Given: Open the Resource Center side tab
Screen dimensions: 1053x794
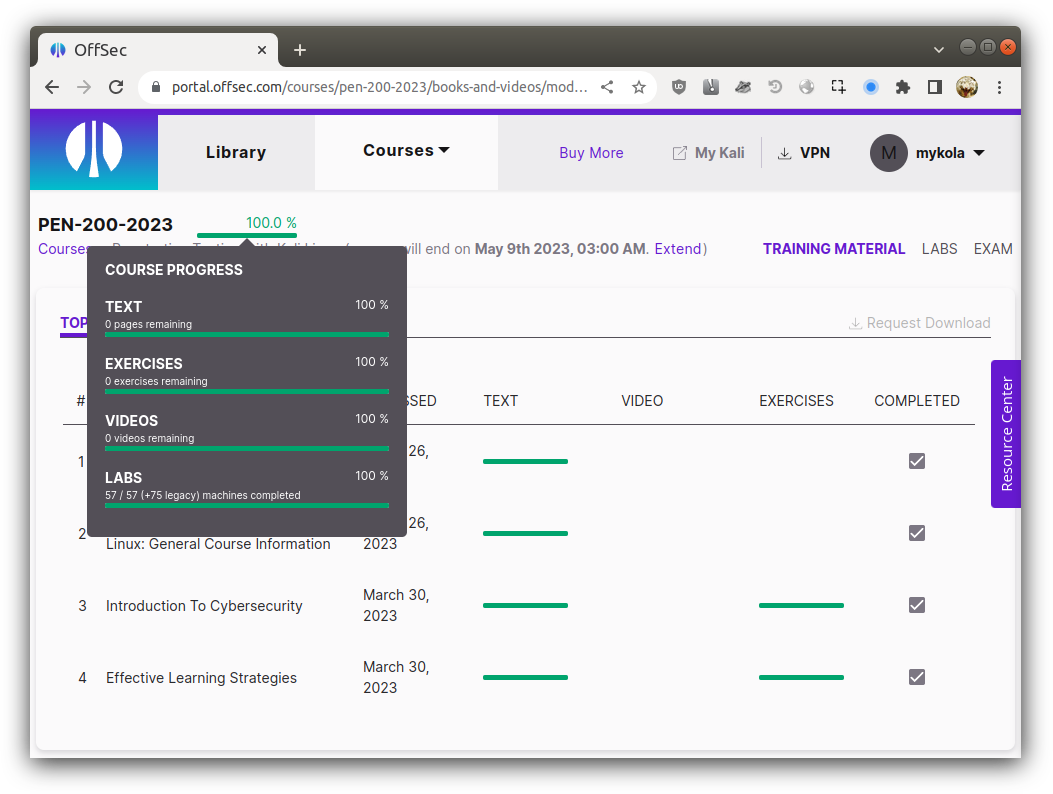Looking at the screenshot, I should (1006, 434).
